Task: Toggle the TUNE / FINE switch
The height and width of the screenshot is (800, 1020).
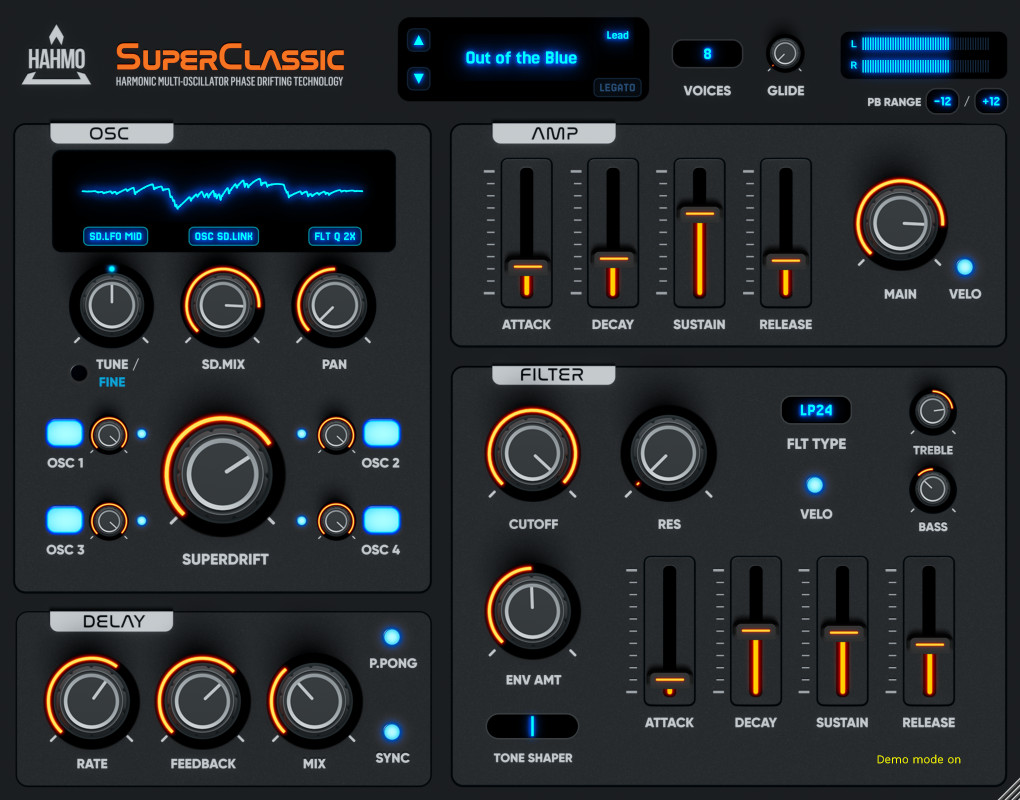Action: [79, 373]
